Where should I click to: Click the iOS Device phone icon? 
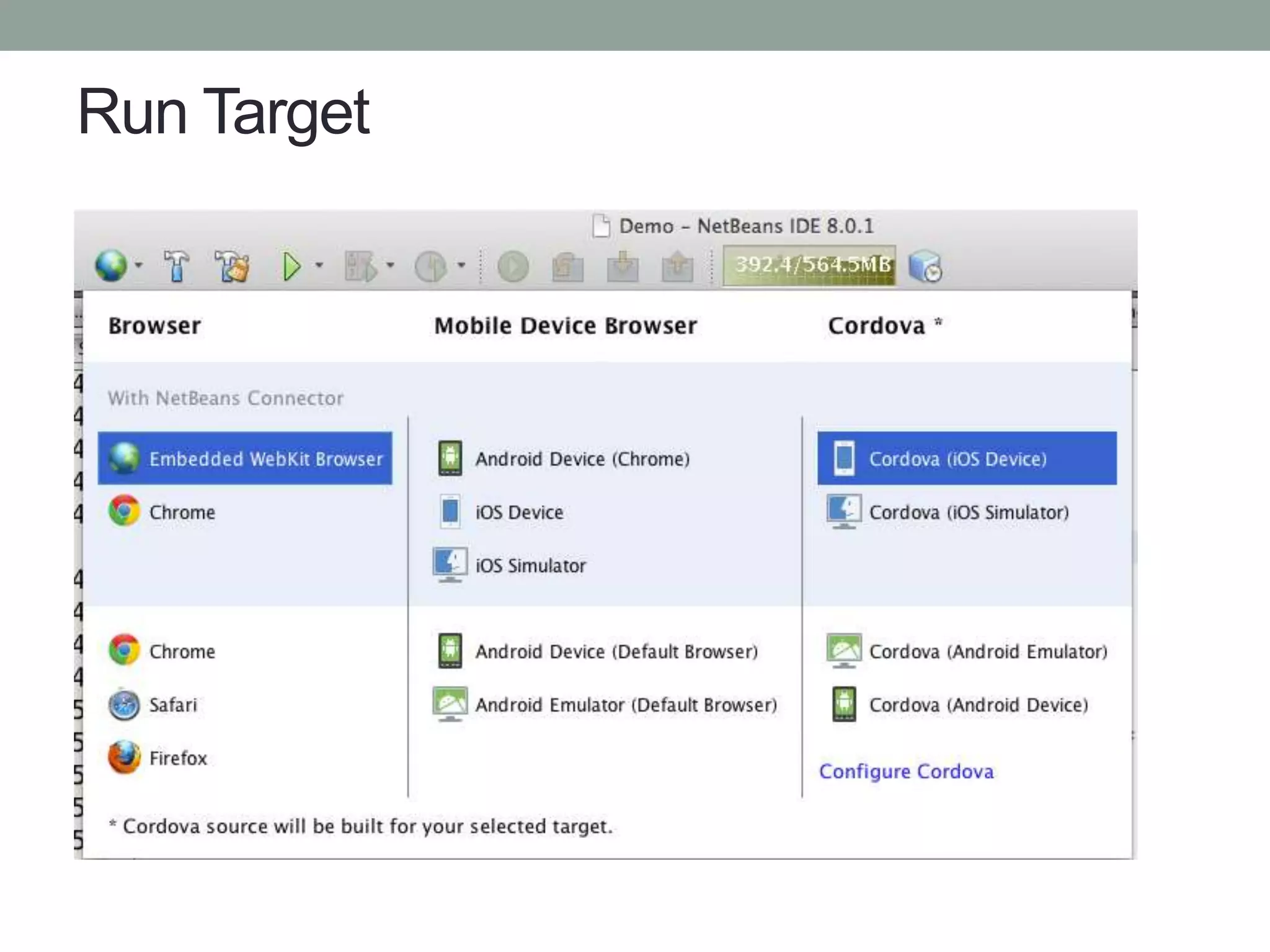pyautogui.click(x=450, y=511)
